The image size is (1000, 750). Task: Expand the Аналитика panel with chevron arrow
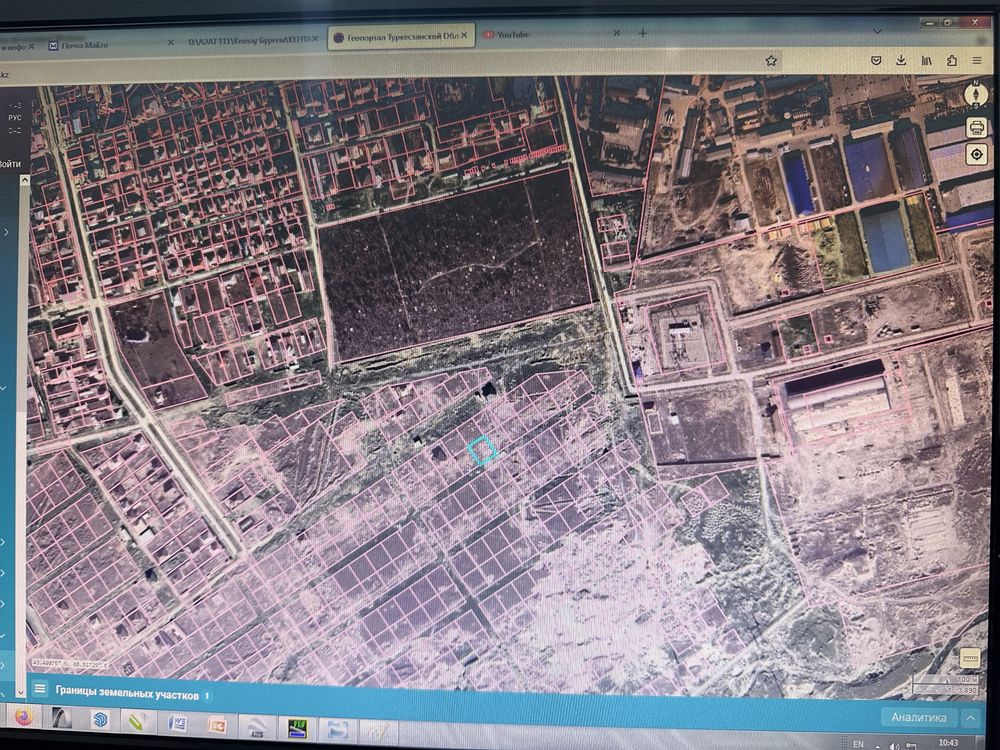point(971,718)
